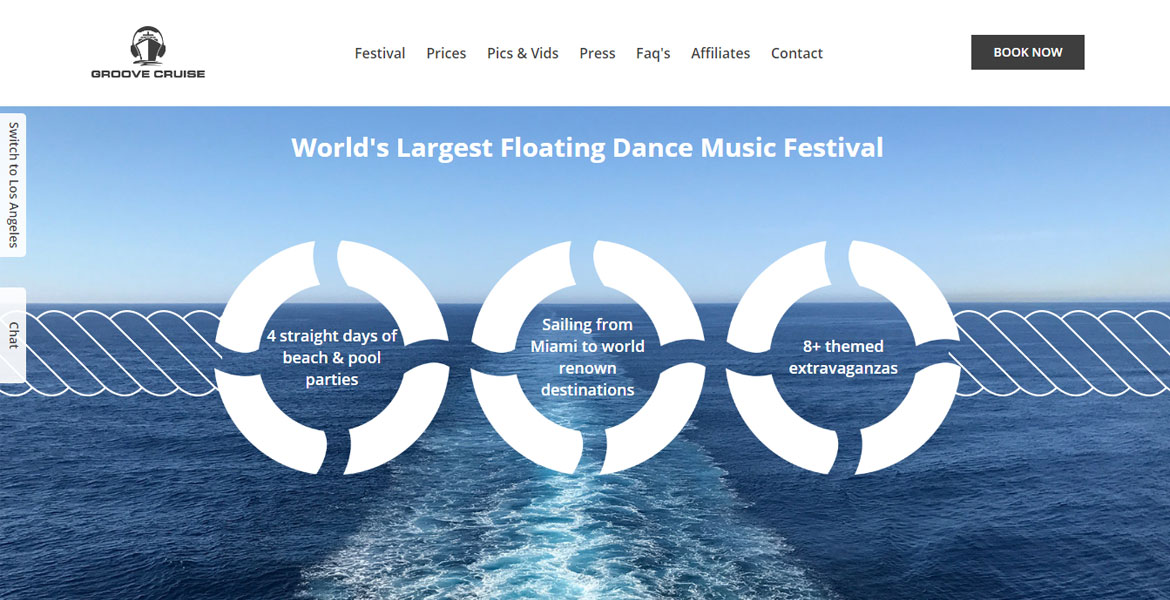
Task: Open the Festival menu item
Action: click(380, 53)
